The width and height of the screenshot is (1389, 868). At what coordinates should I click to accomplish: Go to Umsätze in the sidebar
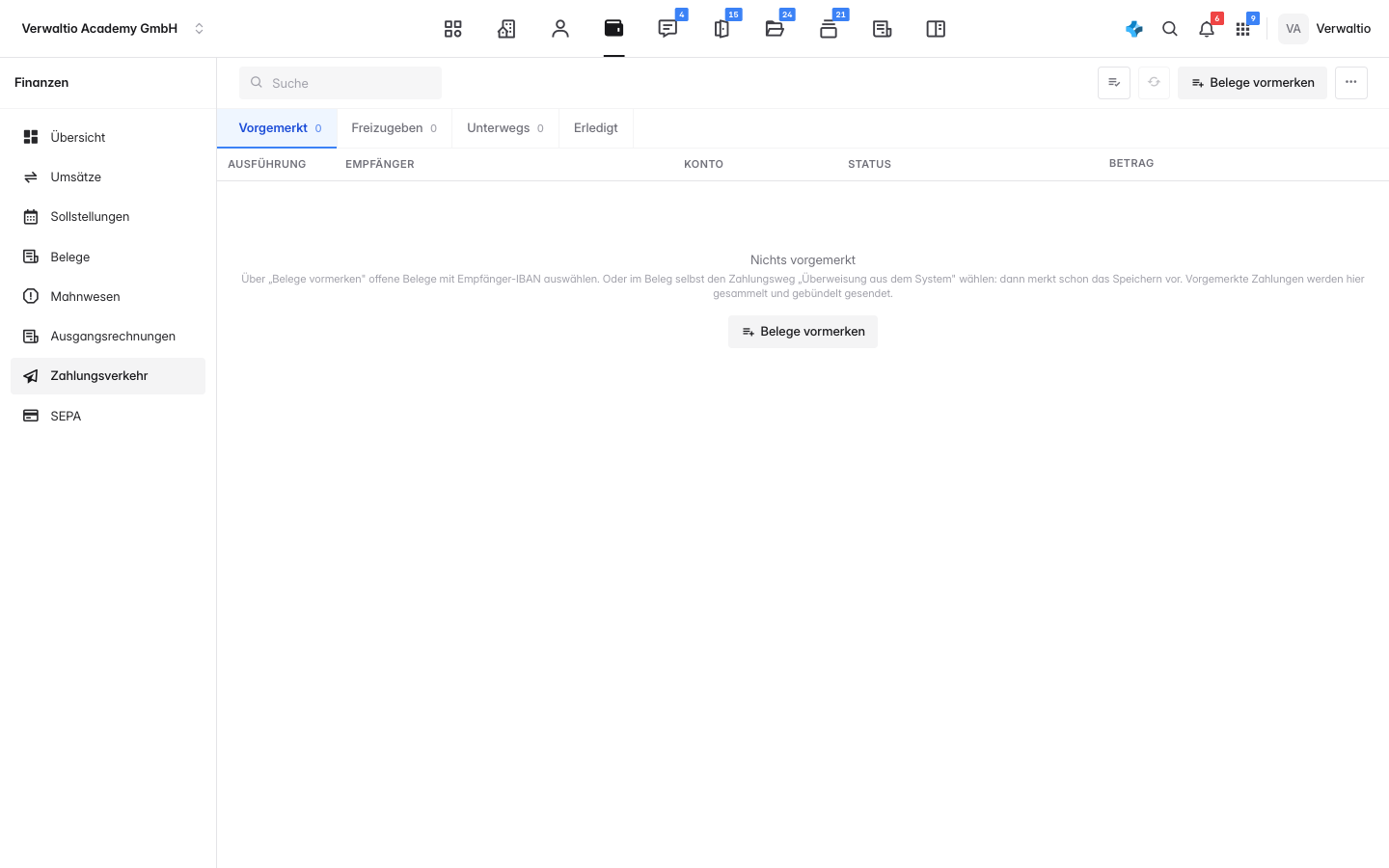pos(108,177)
